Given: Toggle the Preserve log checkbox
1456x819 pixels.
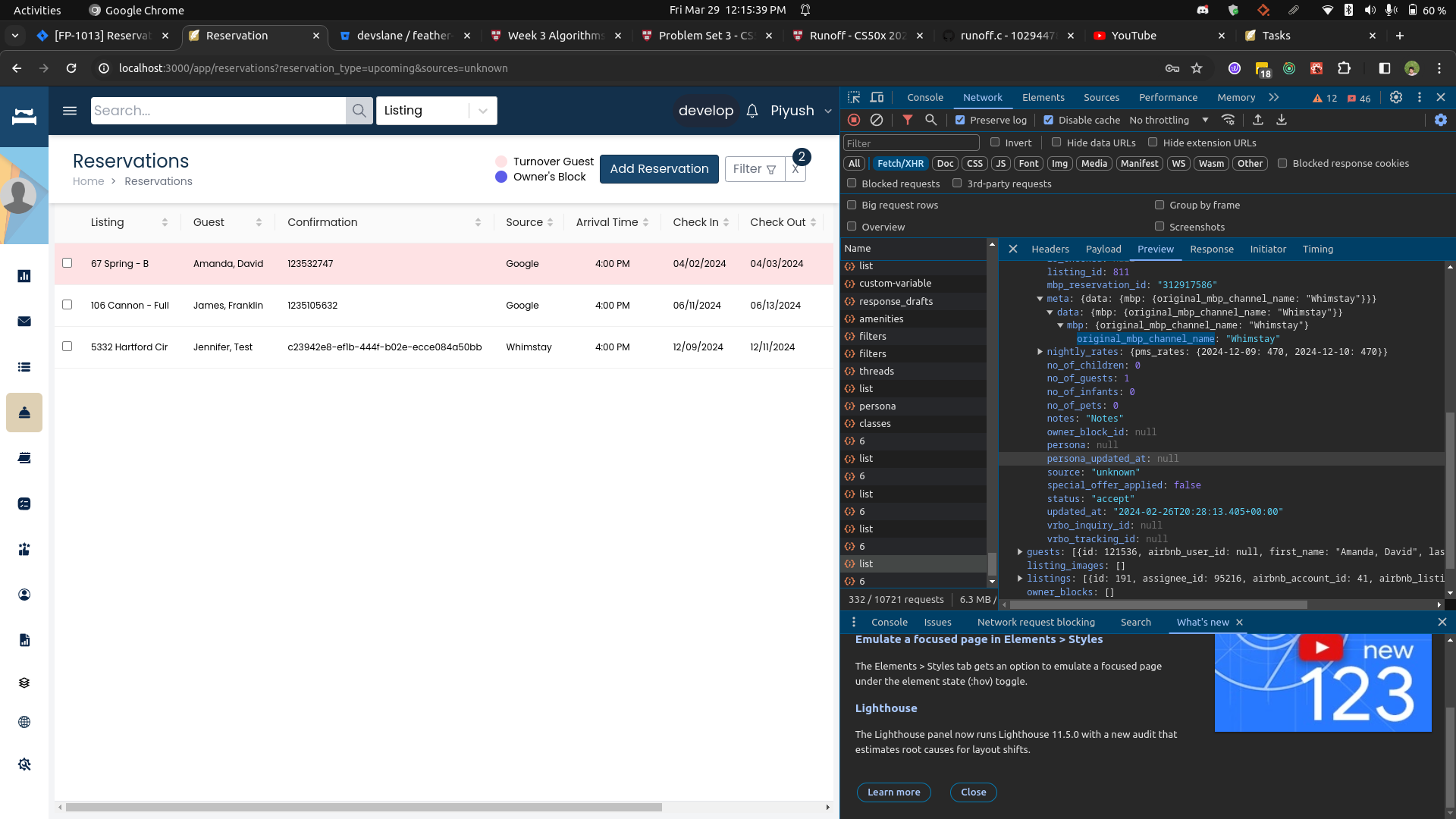Looking at the screenshot, I should [960, 120].
